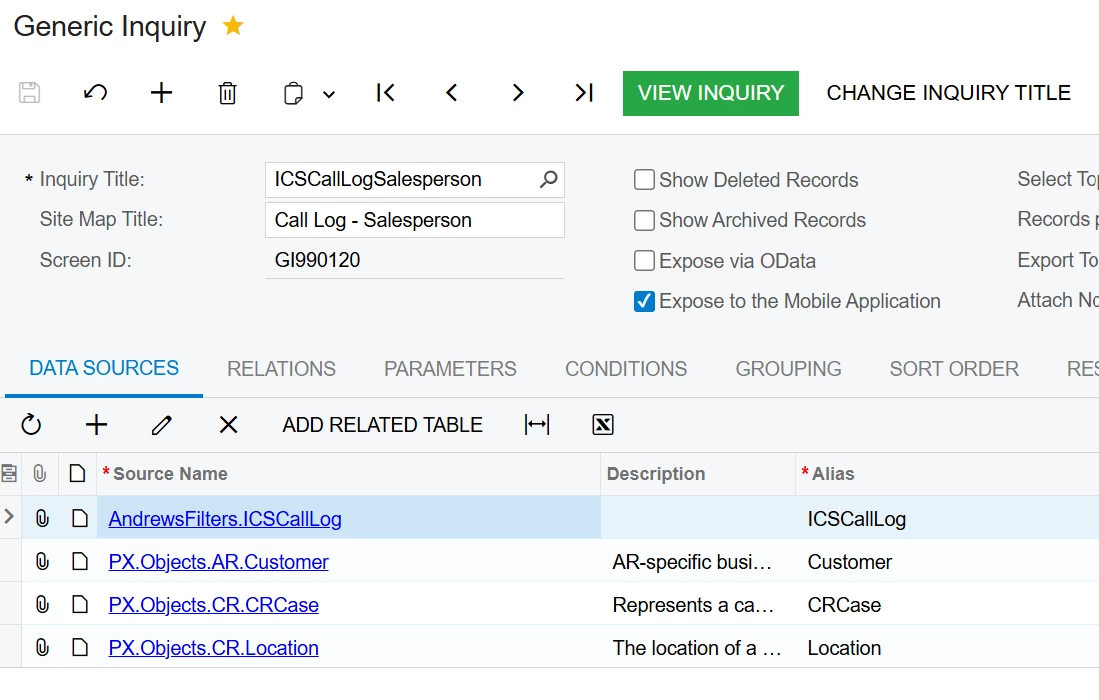This screenshot has height=700, width=1099.
Task: Switch to the Relations tab
Action: [x=281, y=369]
